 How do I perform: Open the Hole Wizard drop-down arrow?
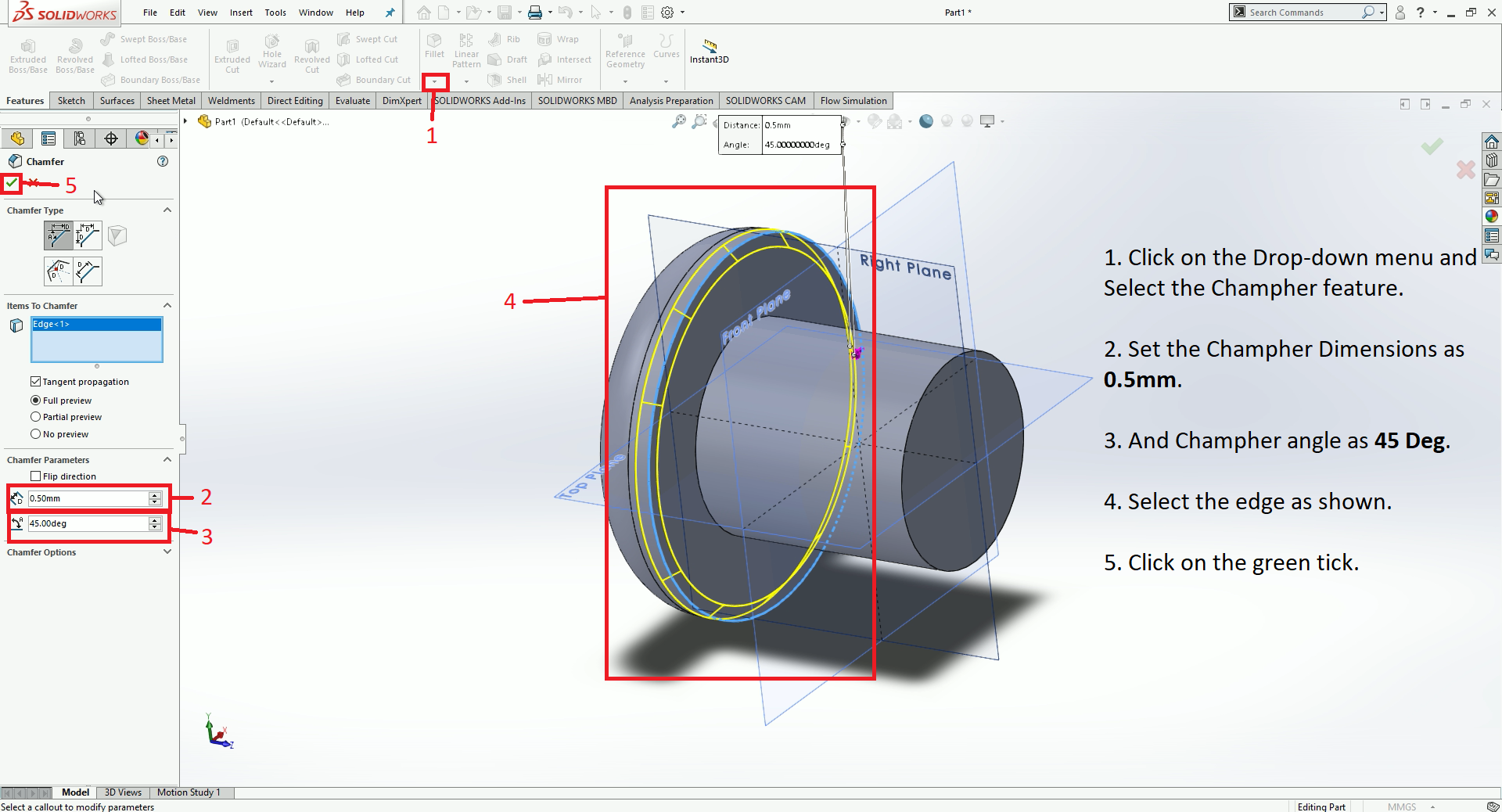coord(272,81)
